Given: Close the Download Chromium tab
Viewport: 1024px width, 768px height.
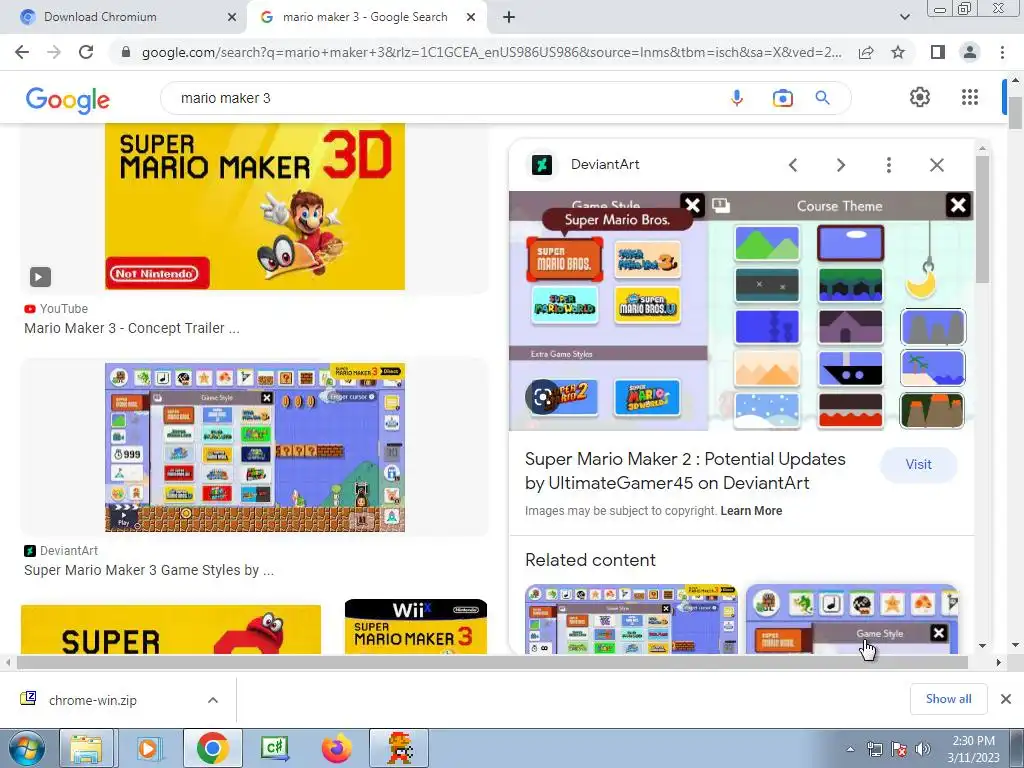Looking at the screenshot, I should [x=232, y=17].
